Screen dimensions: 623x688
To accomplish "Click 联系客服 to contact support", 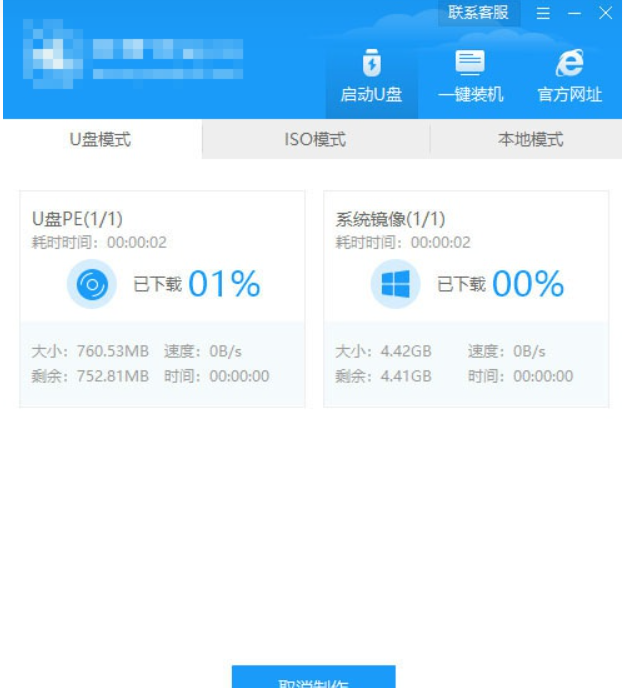I will pyautogui.click(x=478, y=13).
